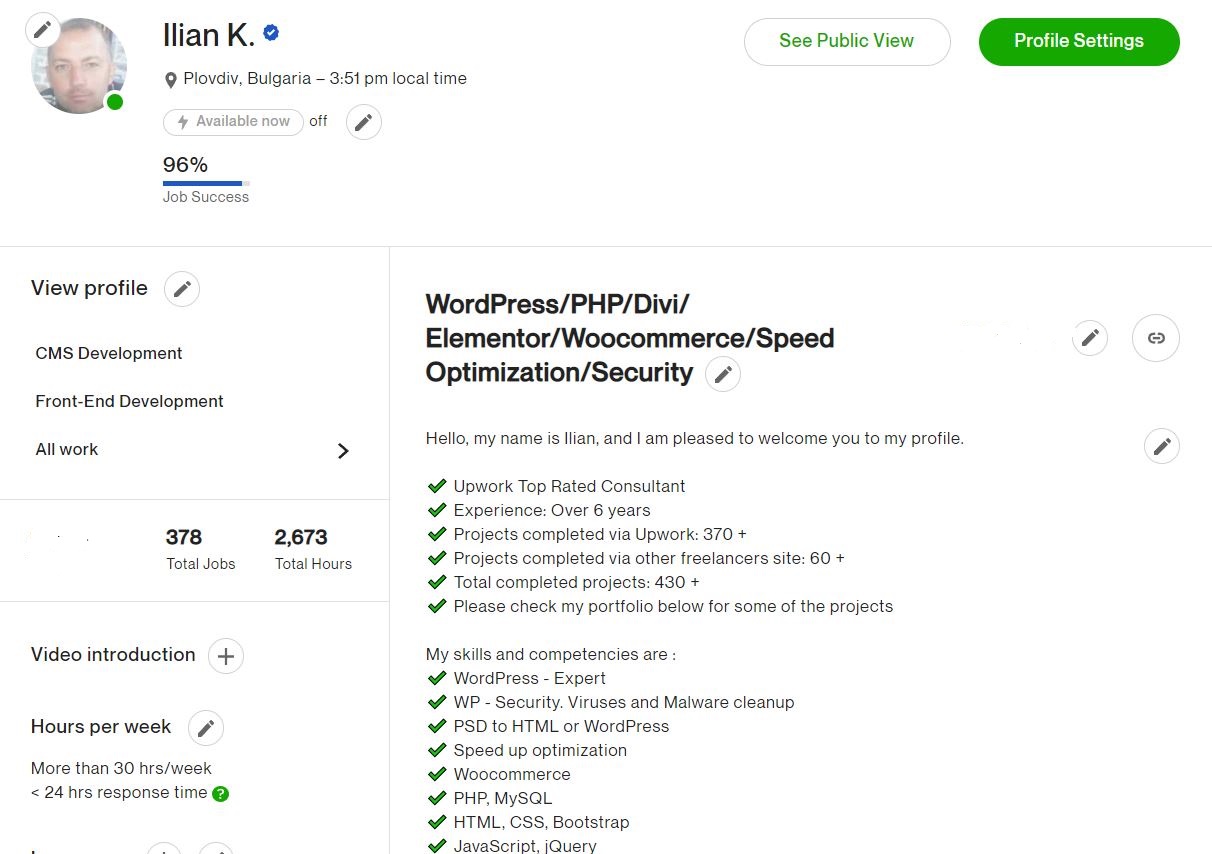Switch to See Public View
This screenshot has height=854, width=1212.
(846, 41)
